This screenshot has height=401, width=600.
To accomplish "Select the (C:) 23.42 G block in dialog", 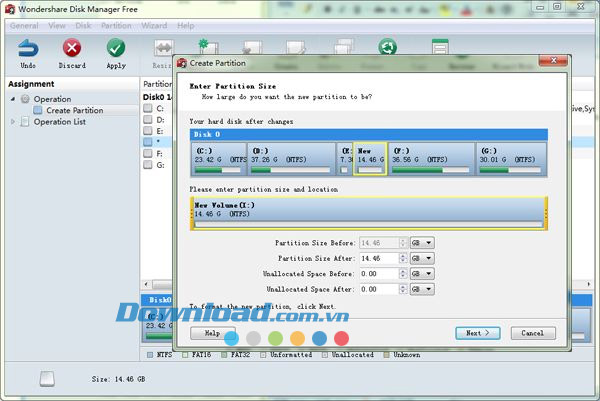I will pyautogui.click(x=219, y=159).
